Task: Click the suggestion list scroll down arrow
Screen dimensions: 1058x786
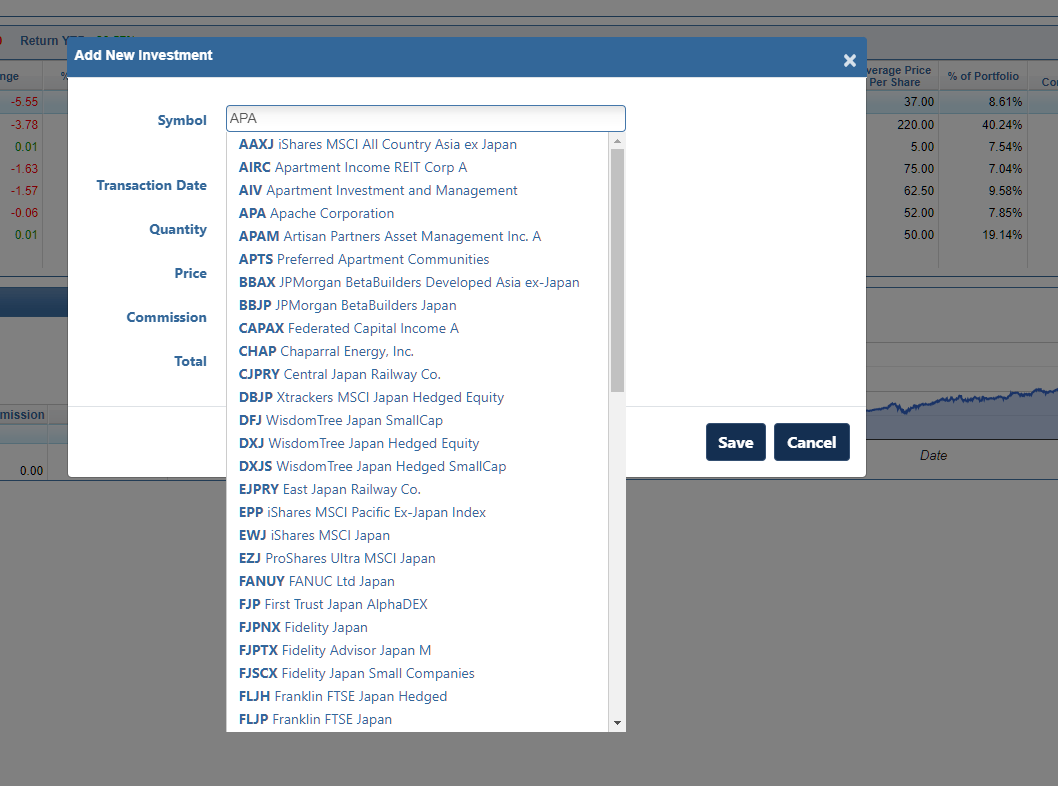Action: [x=617, y=723]
